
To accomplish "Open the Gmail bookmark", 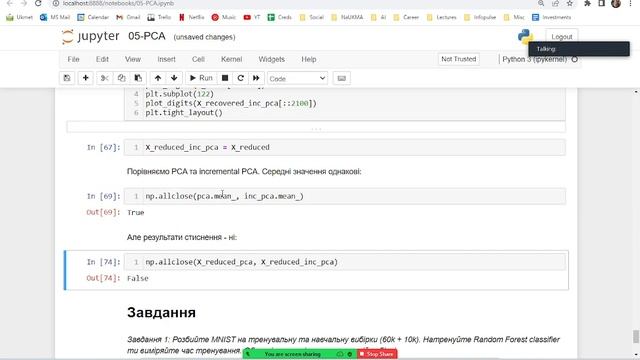I will coord(128,17).
